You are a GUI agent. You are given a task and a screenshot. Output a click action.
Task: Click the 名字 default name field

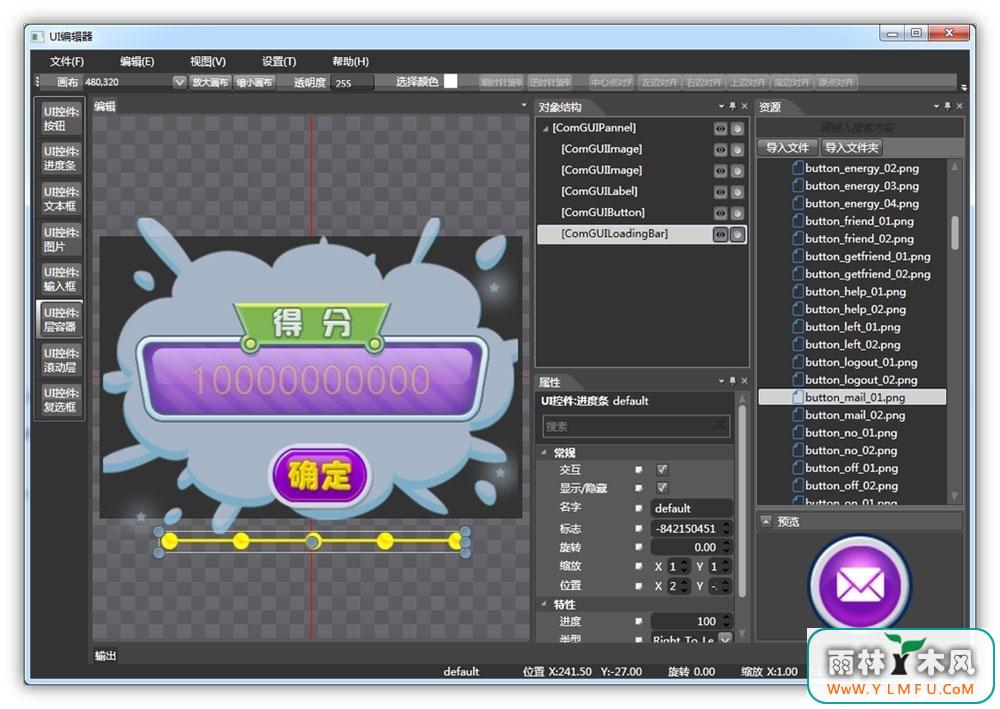(x=691, y=508)
